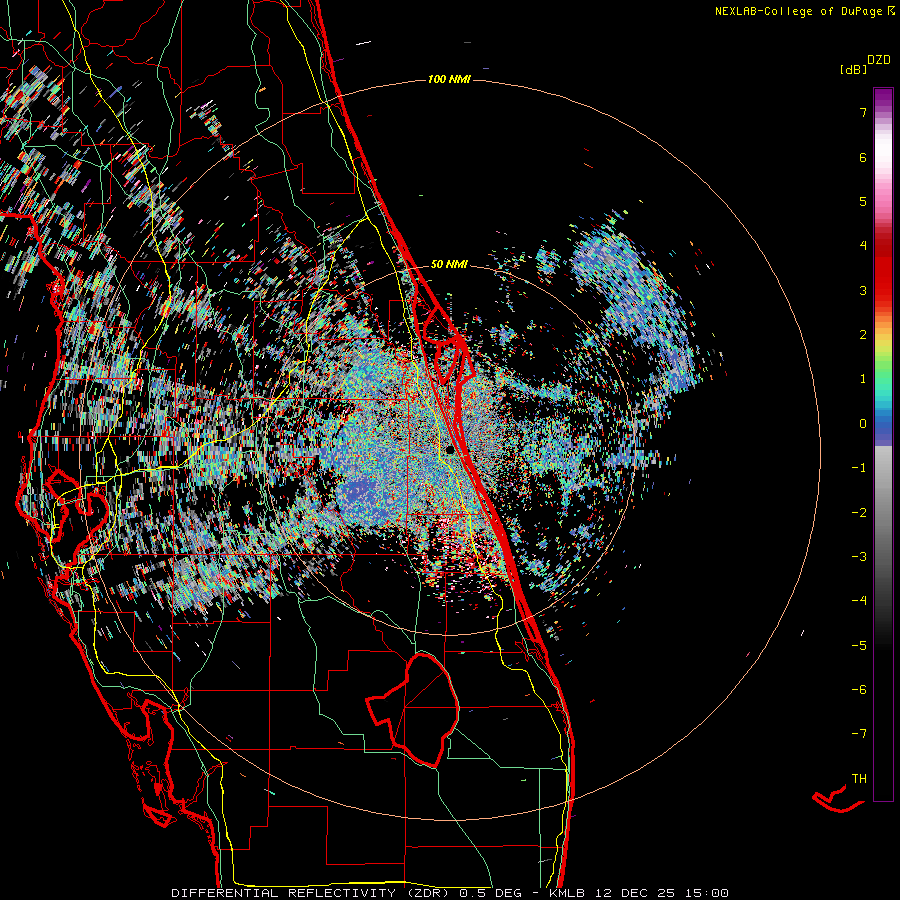Click the -1 value on the colorbar scale
Screen dimensions: 900x900
coord(859,468)
